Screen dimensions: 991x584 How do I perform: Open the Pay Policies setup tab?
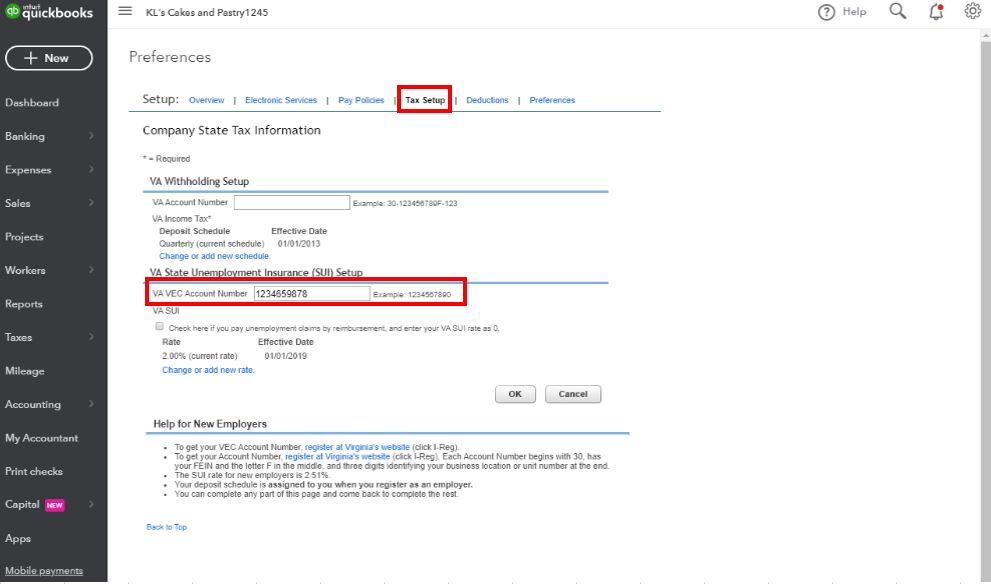[361, 100]
